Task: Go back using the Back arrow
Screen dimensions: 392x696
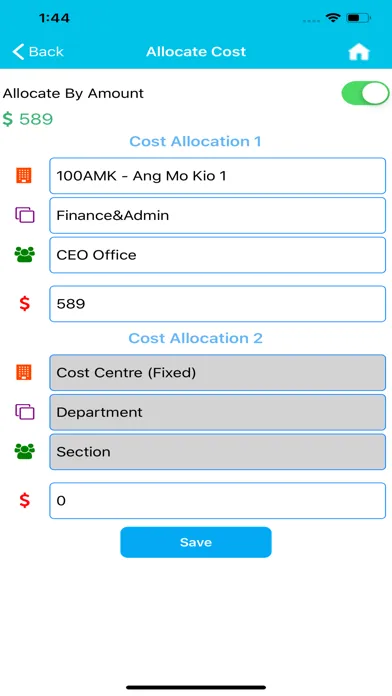Action: (18, 51)
